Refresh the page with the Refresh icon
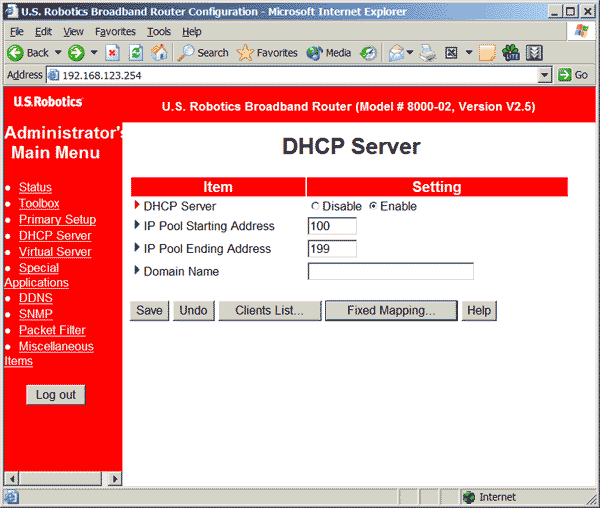 (x=136, y=53)
